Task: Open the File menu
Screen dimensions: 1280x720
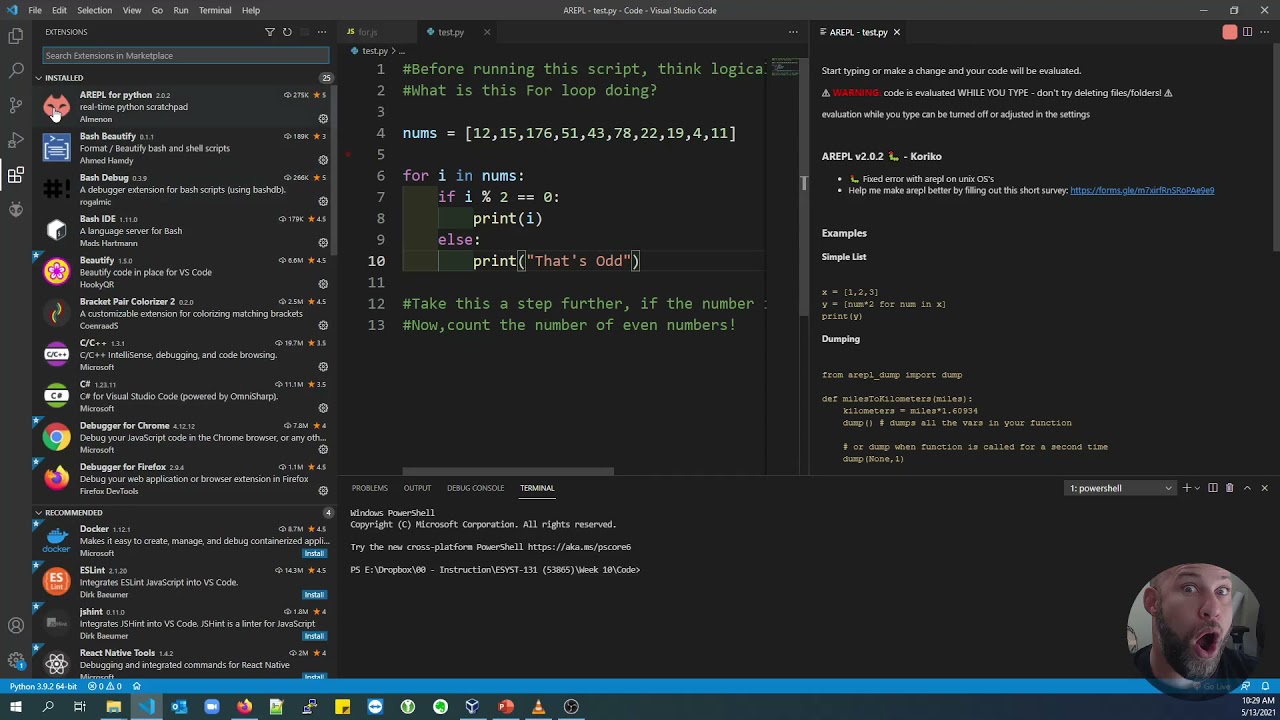Action: coord(35,10)
